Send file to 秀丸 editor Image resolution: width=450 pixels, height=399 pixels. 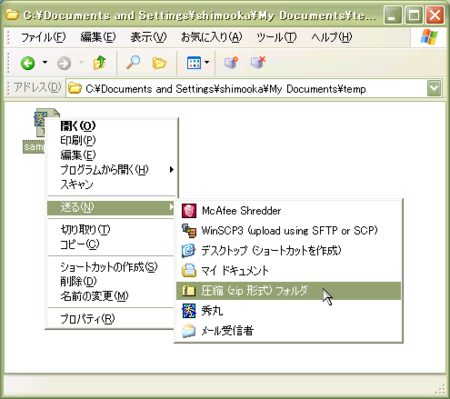click(x=288, y=311)
